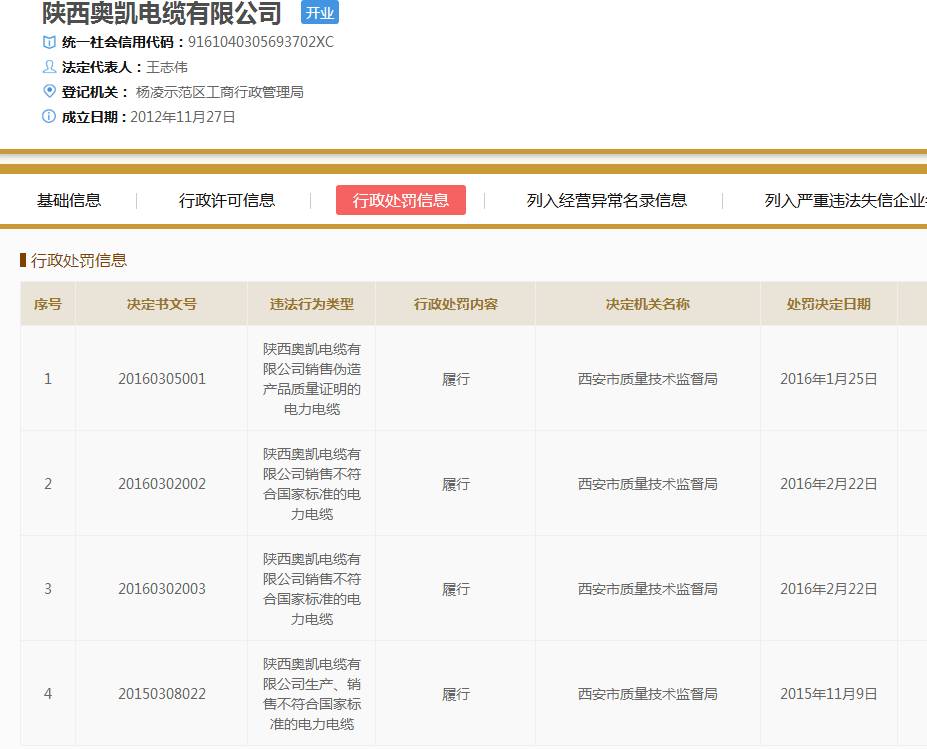The image size is (927, 749).
Task: Click the credit code book icon
Action: [x=49, y=42]
